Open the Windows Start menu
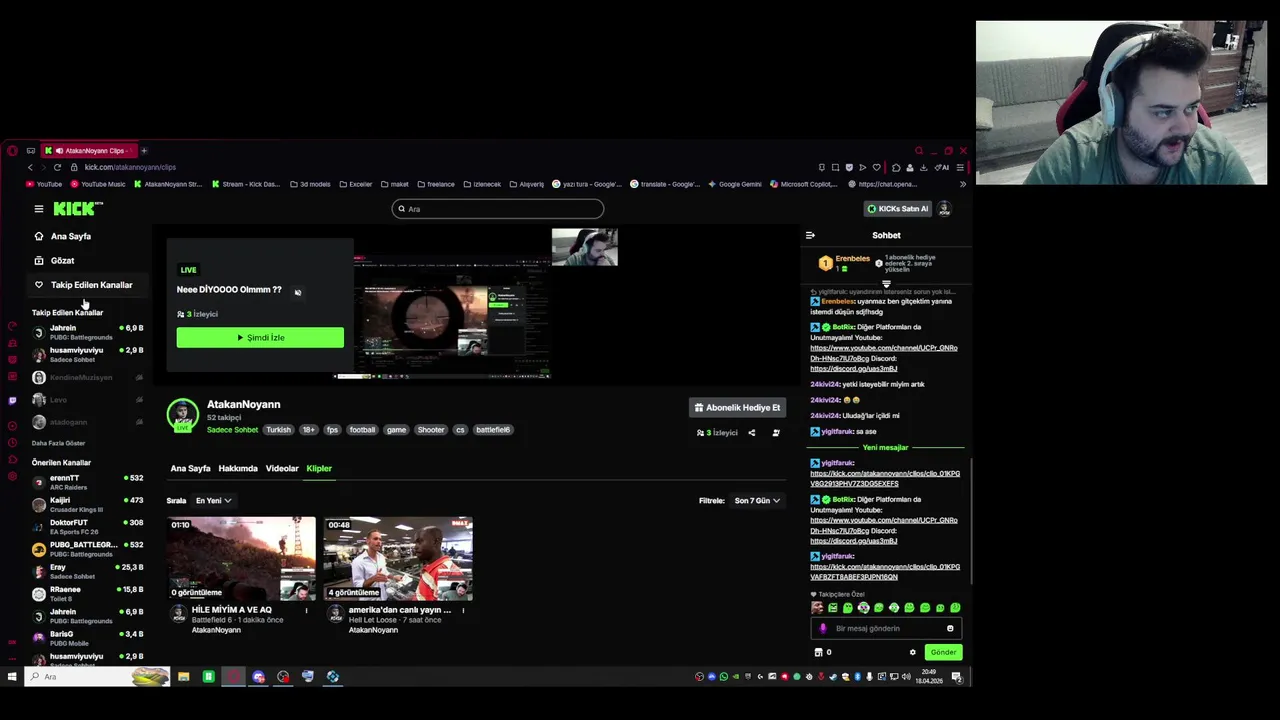1280x720 pixels. 12,677
